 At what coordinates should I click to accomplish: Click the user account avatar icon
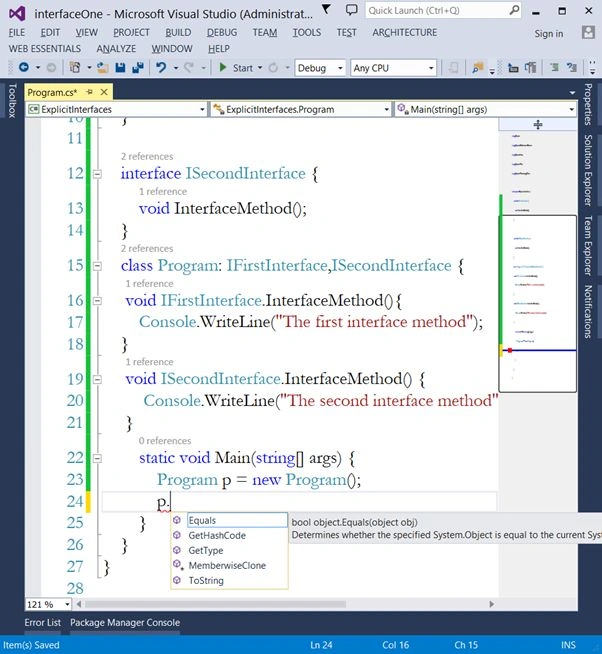tap(588, 33)
